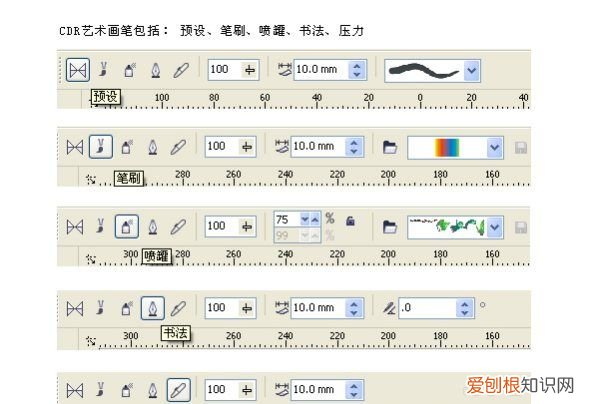This screenshot has height=404, width=600.
Task: Open smoothing slider button in the 预设 tooltip toolbar
Action: 250,70
